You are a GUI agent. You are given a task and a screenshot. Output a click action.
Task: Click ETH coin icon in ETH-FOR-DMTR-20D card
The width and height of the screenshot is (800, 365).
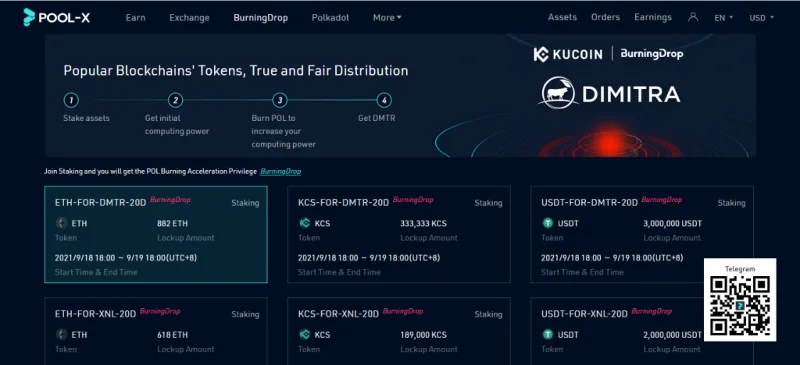point(61,223)
